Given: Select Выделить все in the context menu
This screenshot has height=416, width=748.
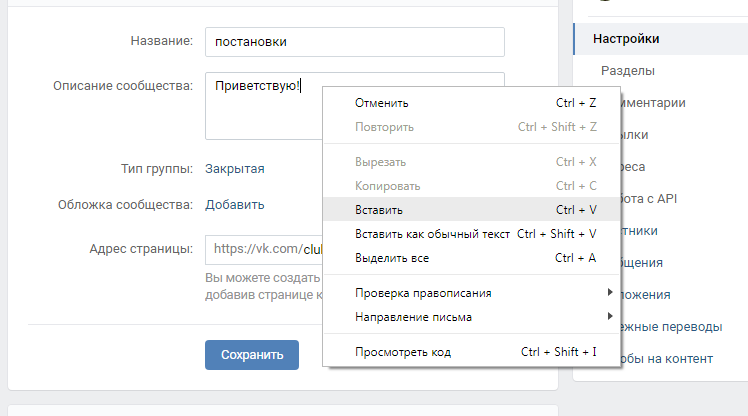Looking at the screenshot, I should (x=392, y=258).
